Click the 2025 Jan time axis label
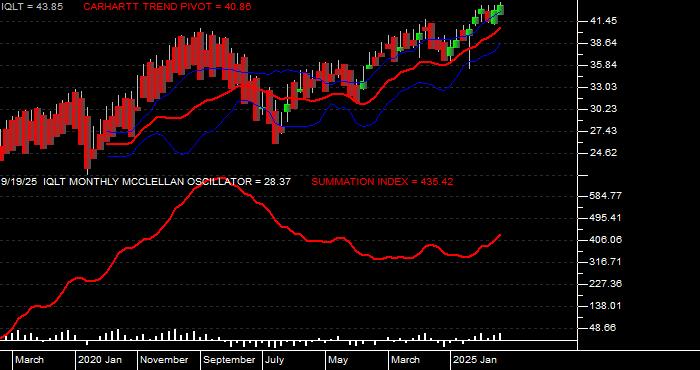 coord(475,360)
